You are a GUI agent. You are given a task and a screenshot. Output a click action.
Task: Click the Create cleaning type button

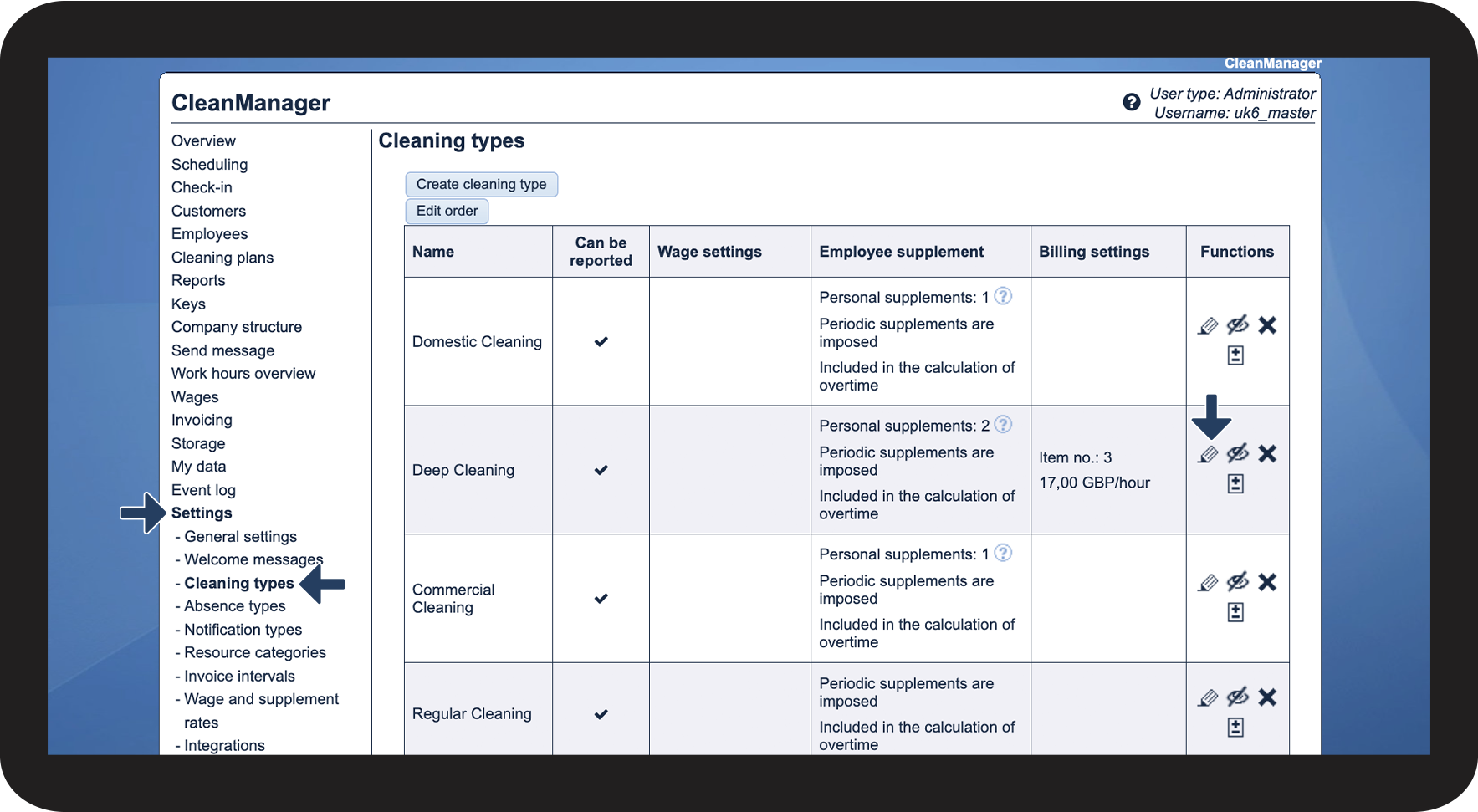(481, 185)
